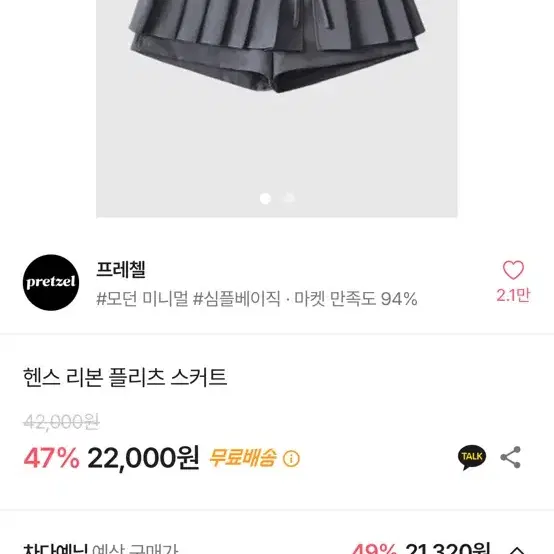Viewport: 554px width, 554px height.
Task: Tap the heart icon to like 프레첼 store
Action: coord(513,270)
